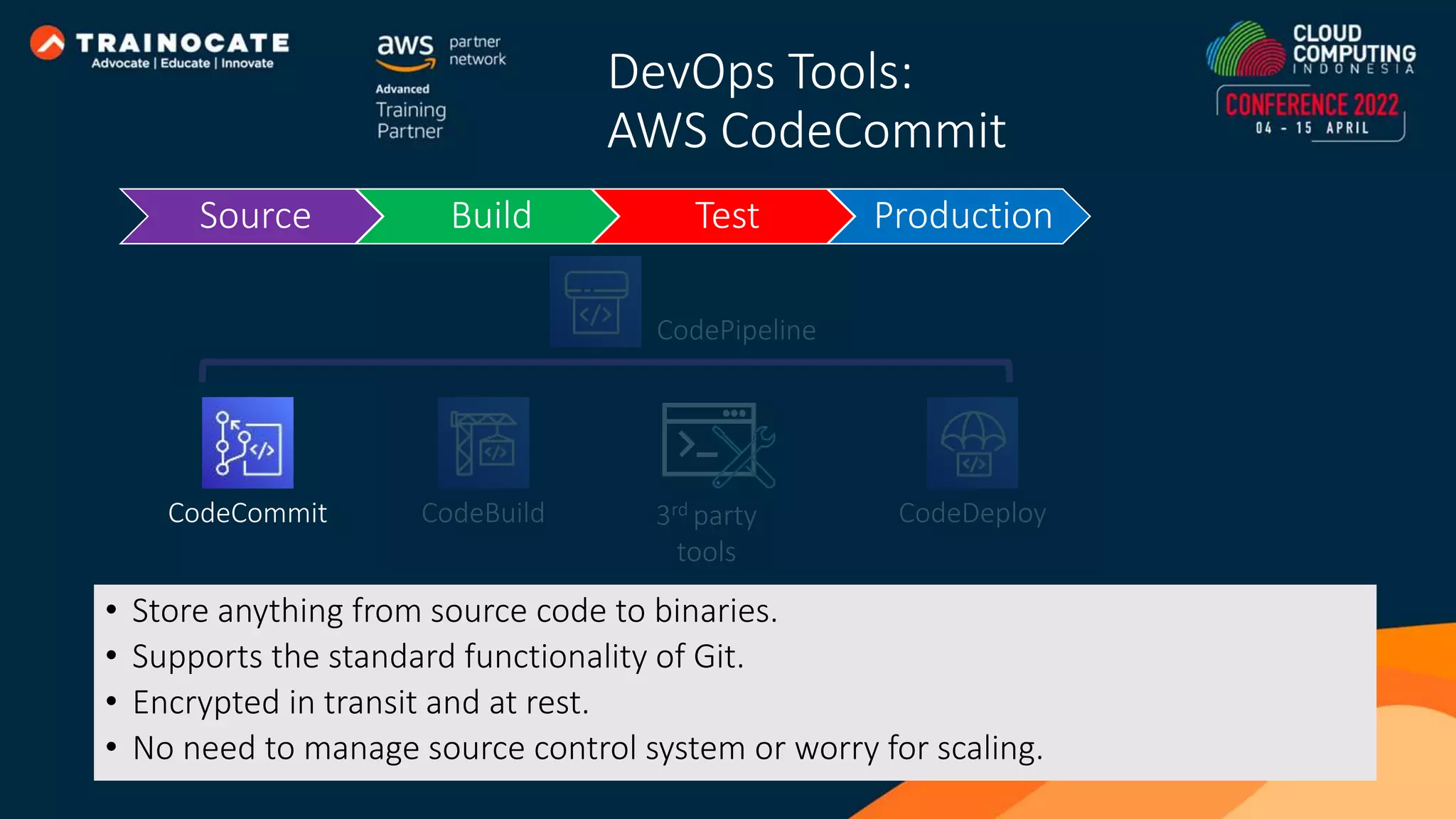Click bullet about no need to manage source control

(588, 748)
